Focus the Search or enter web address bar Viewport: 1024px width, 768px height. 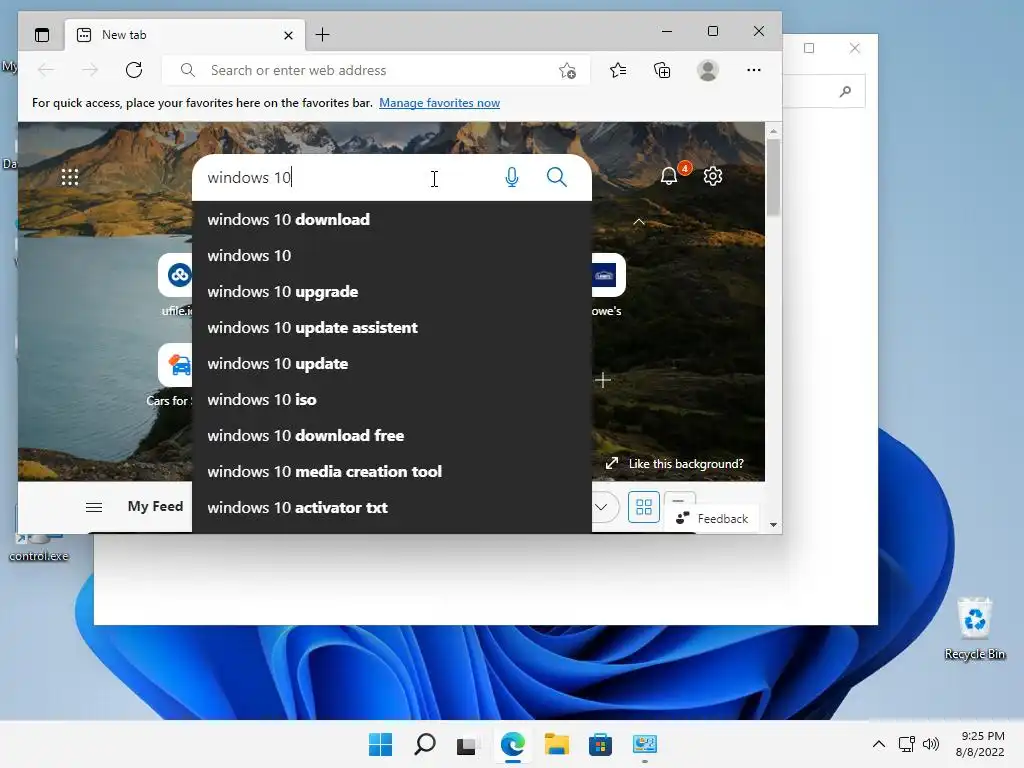[x=376, y=70]
